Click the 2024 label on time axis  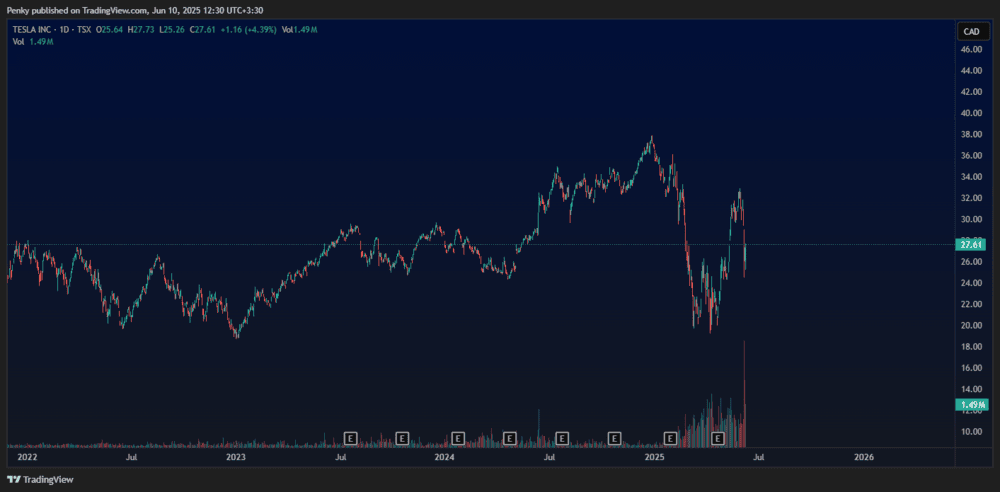445,457
